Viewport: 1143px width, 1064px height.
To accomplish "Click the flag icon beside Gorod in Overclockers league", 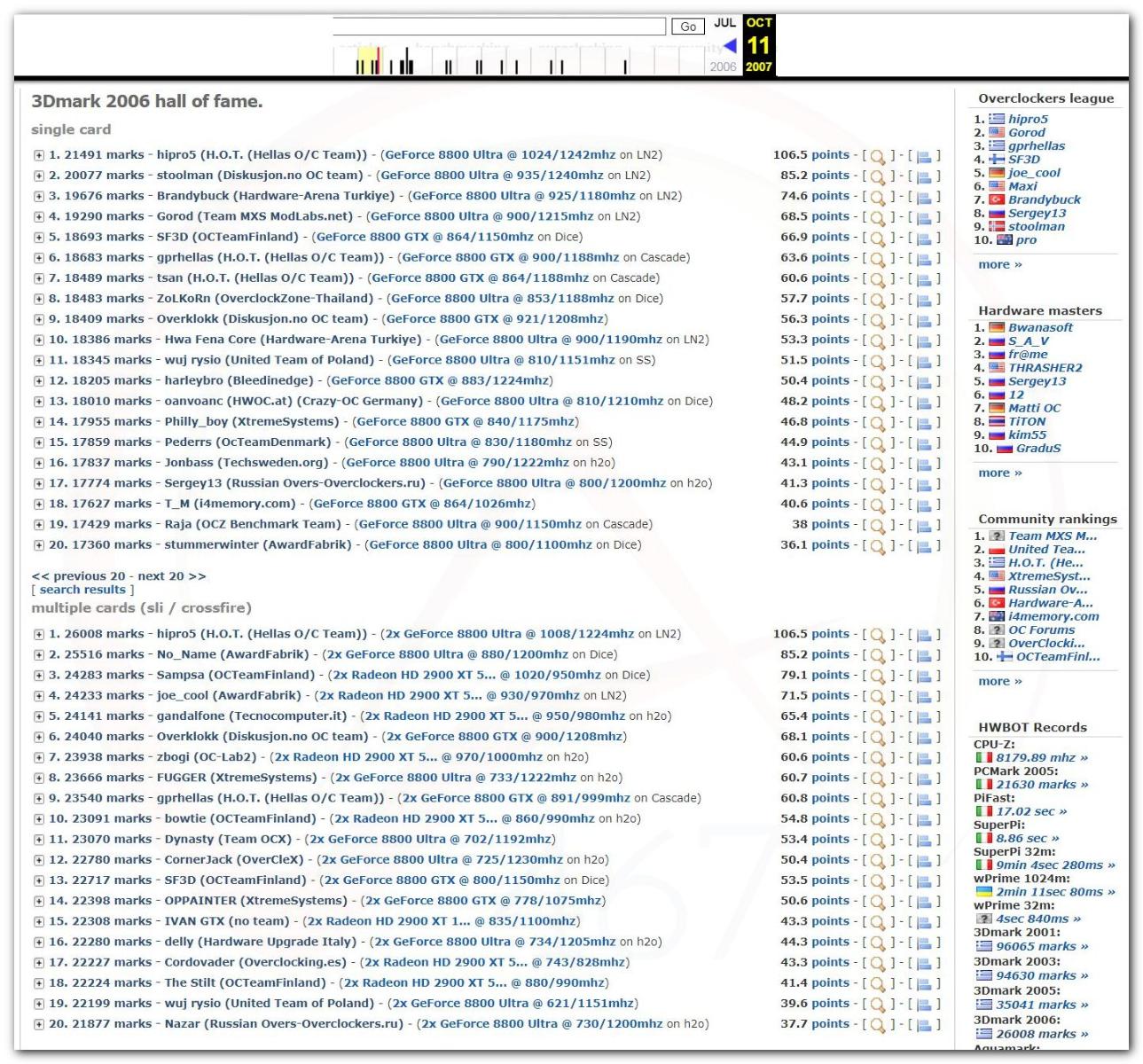I will [997, 132].
